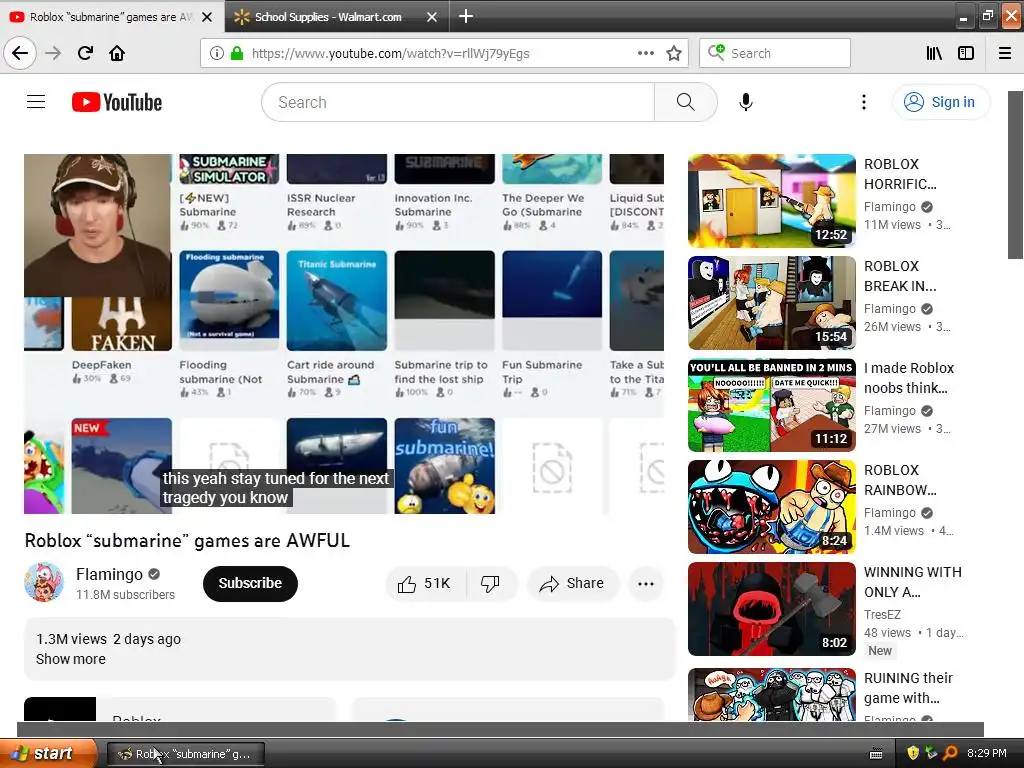Search with voice microphone icon
The height and width of the screenshot is (768, 1024).
tap(746, 102)
